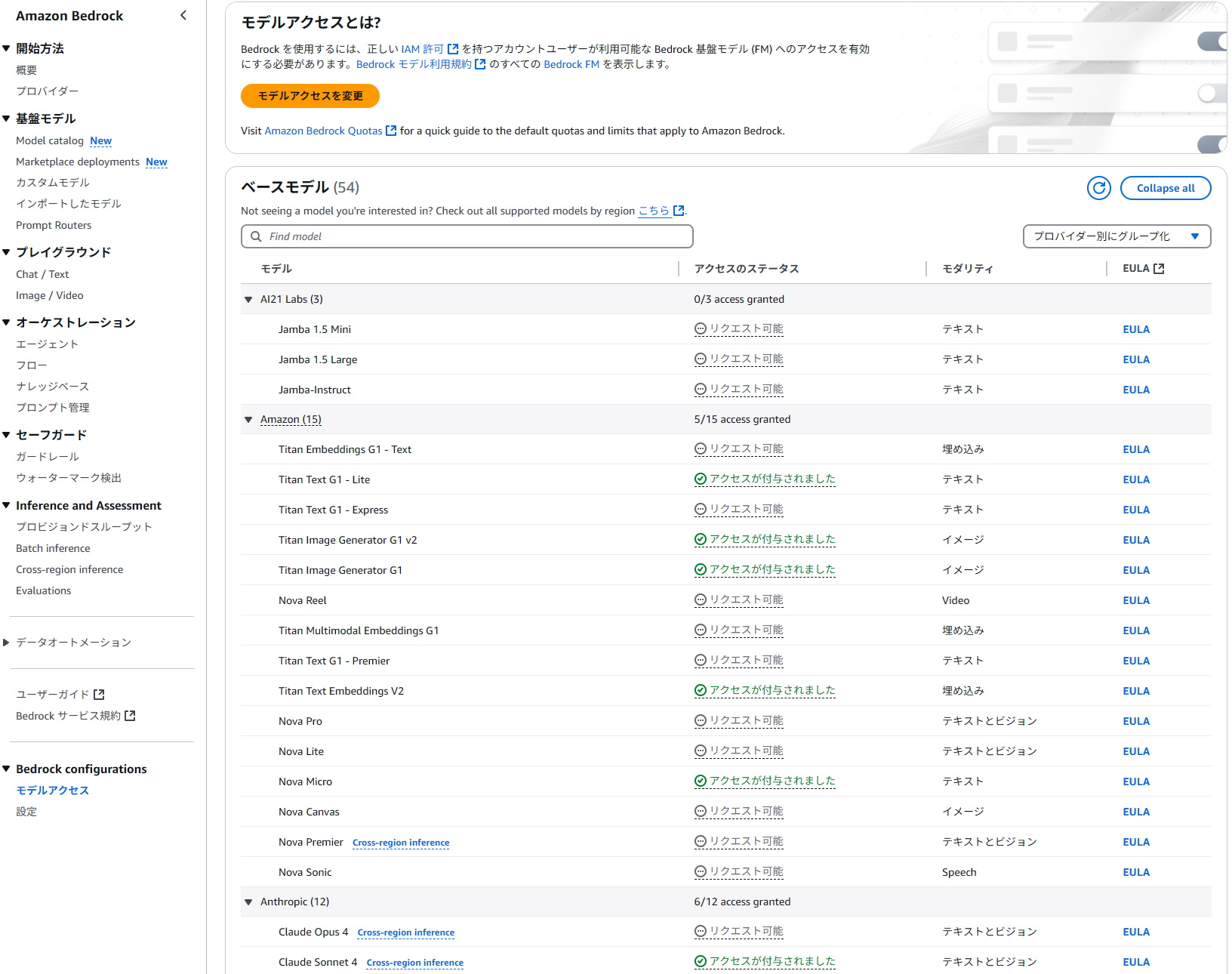Click the Collapse all button

[1166, 188]
